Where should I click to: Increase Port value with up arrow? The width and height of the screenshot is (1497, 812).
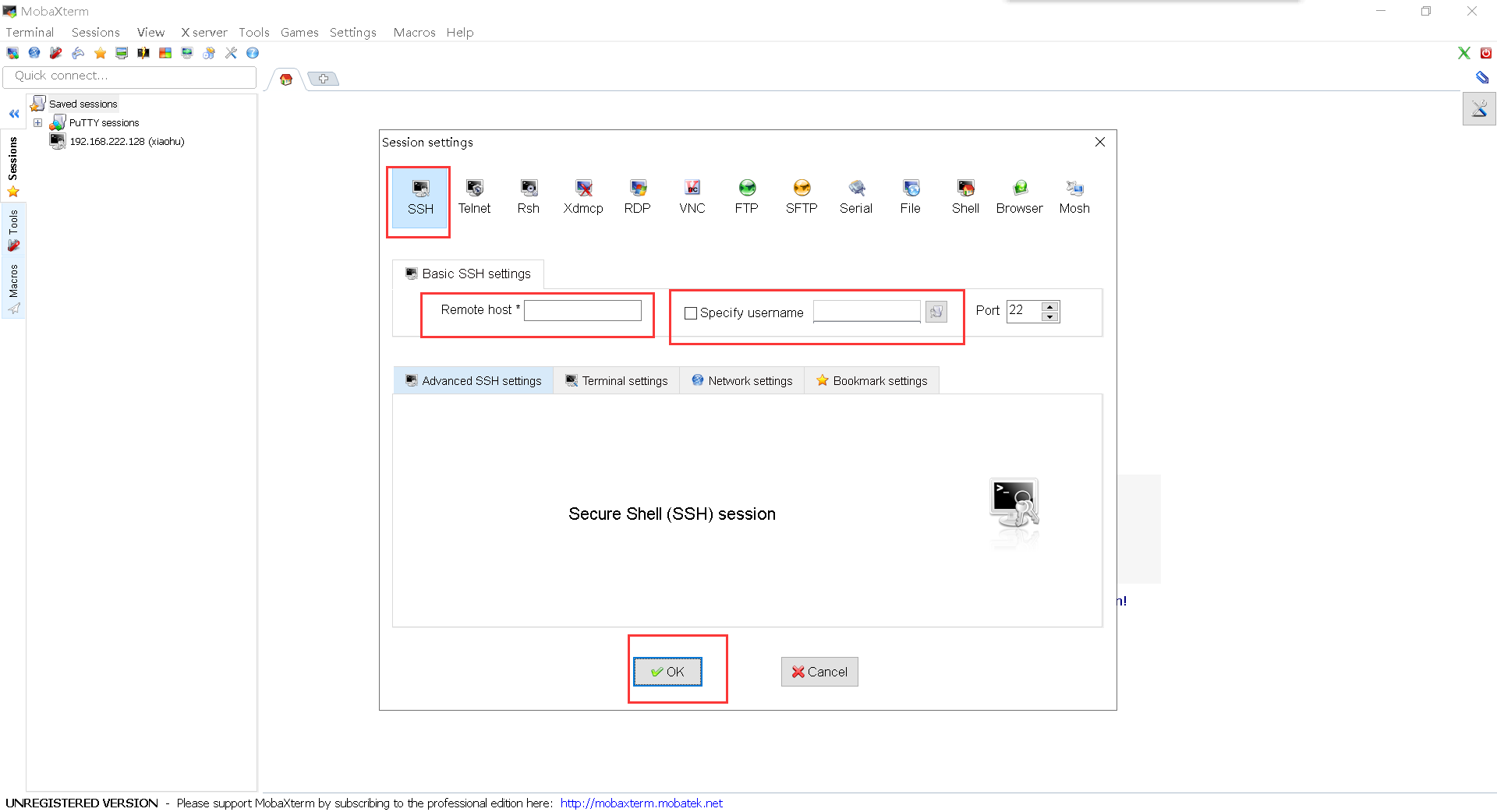pyautogui.click(x=1050, y=306)
